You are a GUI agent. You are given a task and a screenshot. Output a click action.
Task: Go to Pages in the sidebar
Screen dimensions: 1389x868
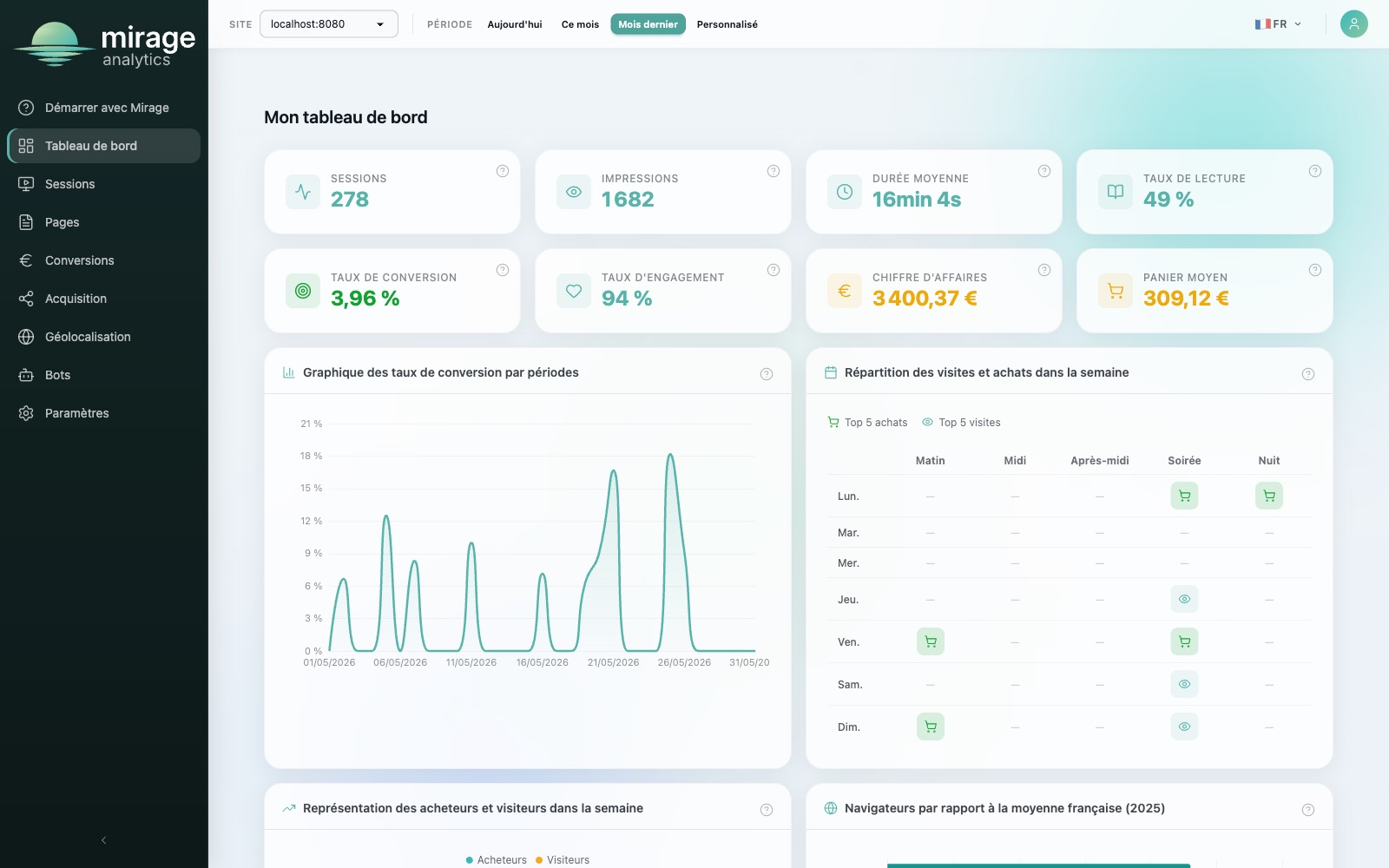pyautogui.click(x=104, y=222)
